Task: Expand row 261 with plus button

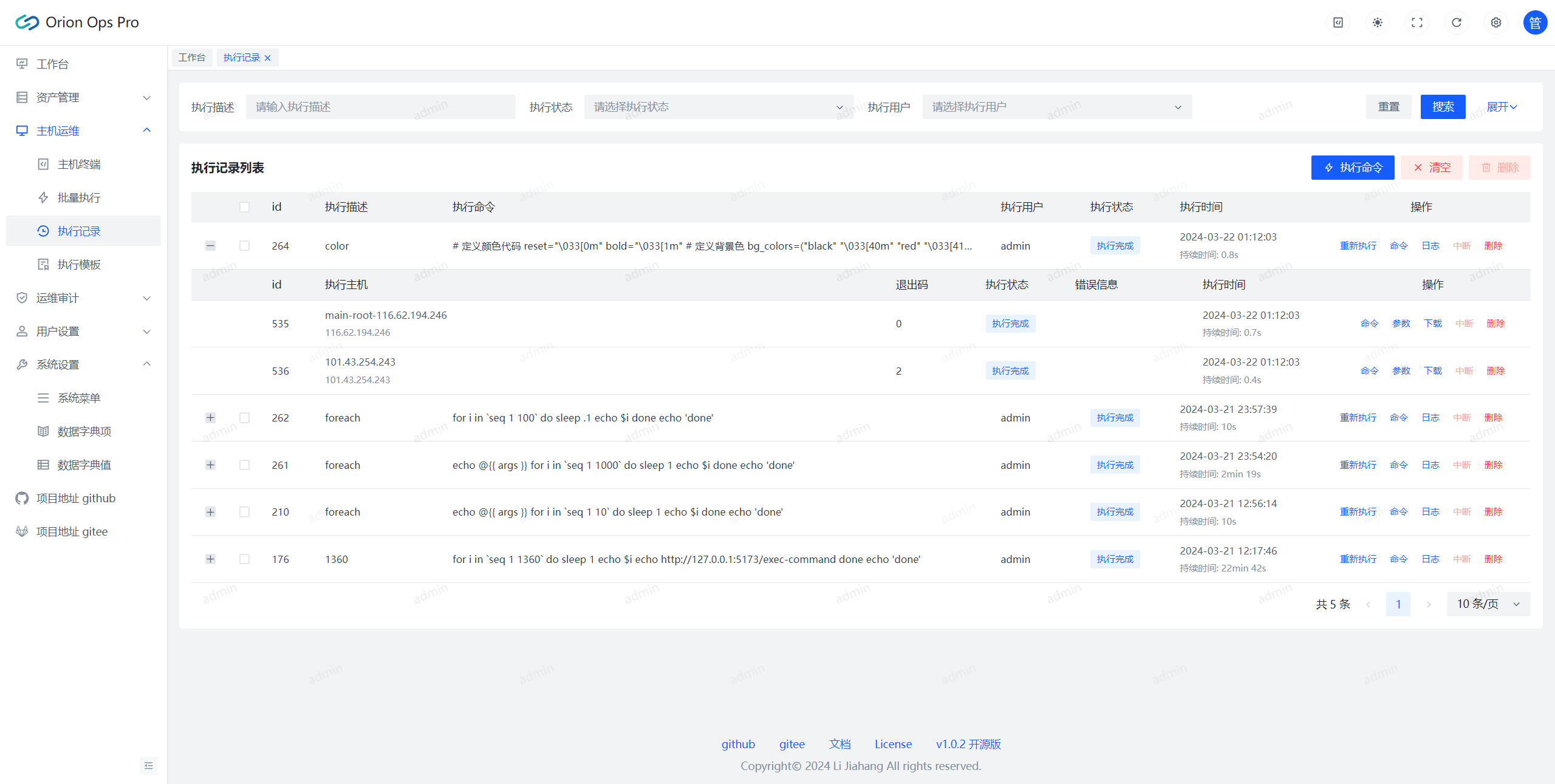Action: 210,465
